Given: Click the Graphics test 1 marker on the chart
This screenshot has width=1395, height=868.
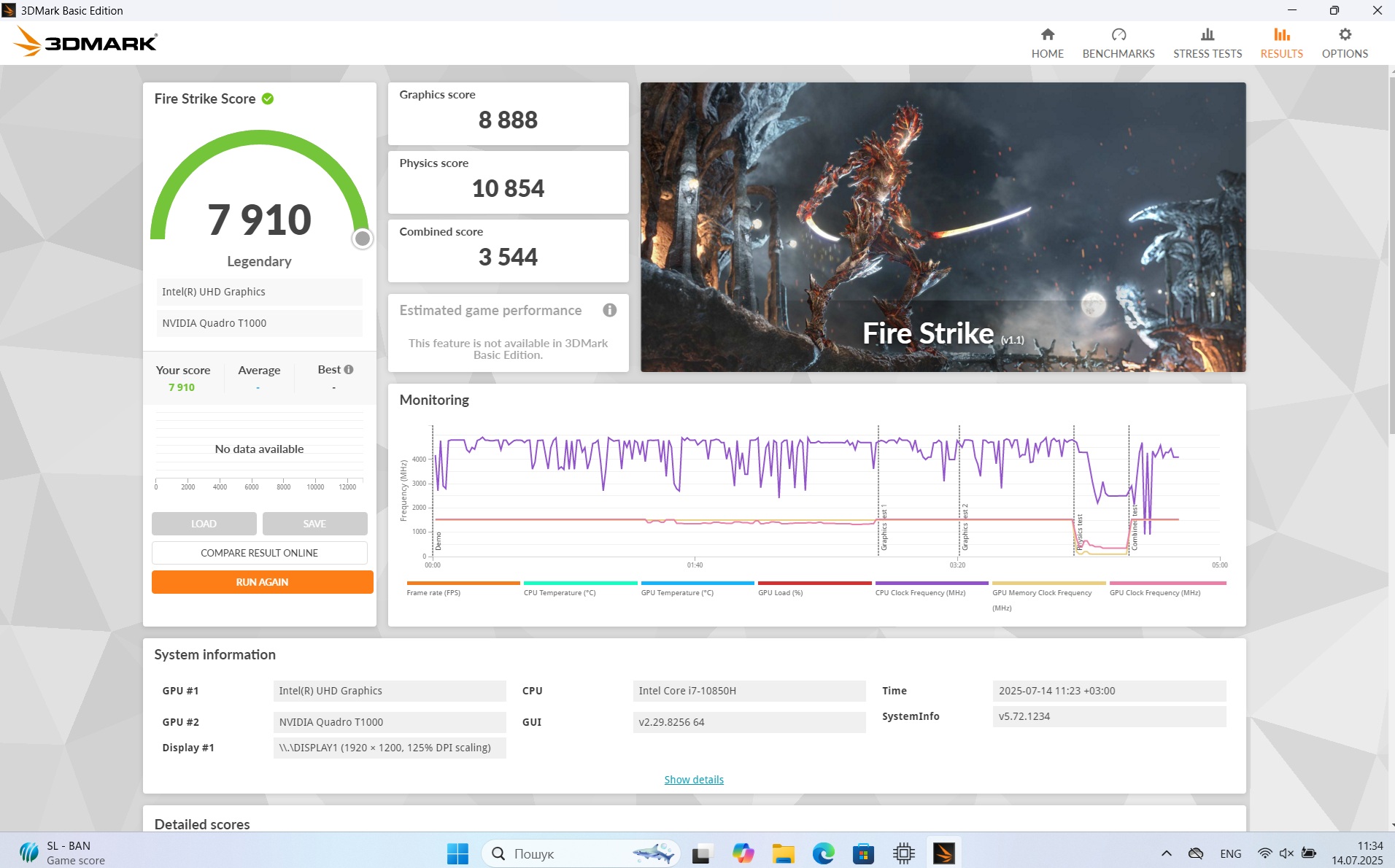Looking at the screenshot, I should click(x=884, y=527).
